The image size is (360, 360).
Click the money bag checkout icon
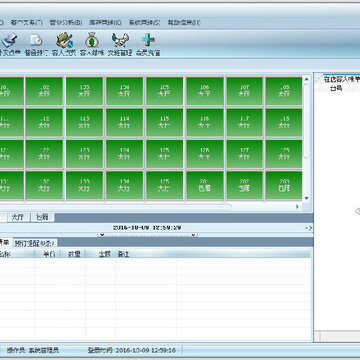coord(92,44)
